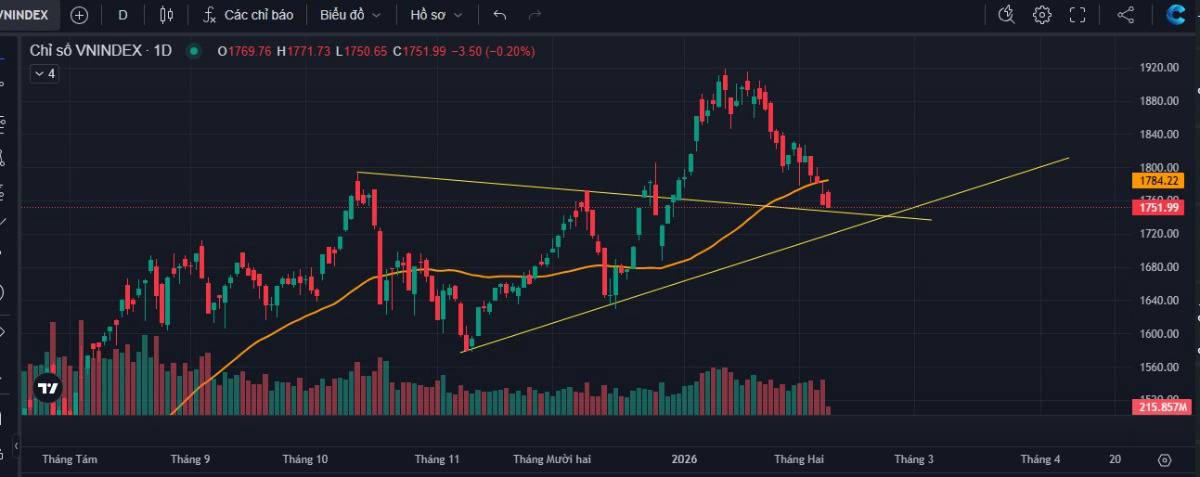The height and width of the screenshot is (477, 1200).
Task: Click the orange 1784.22 moving average price label
Action: [x=1159, y=181]
